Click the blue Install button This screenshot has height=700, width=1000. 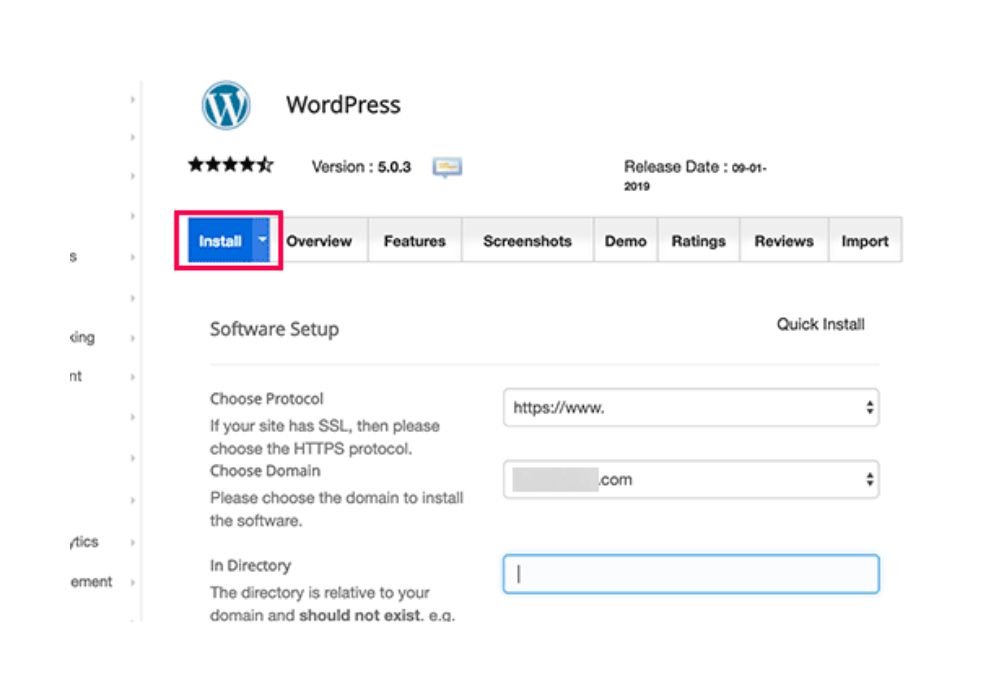click(220, 240)
